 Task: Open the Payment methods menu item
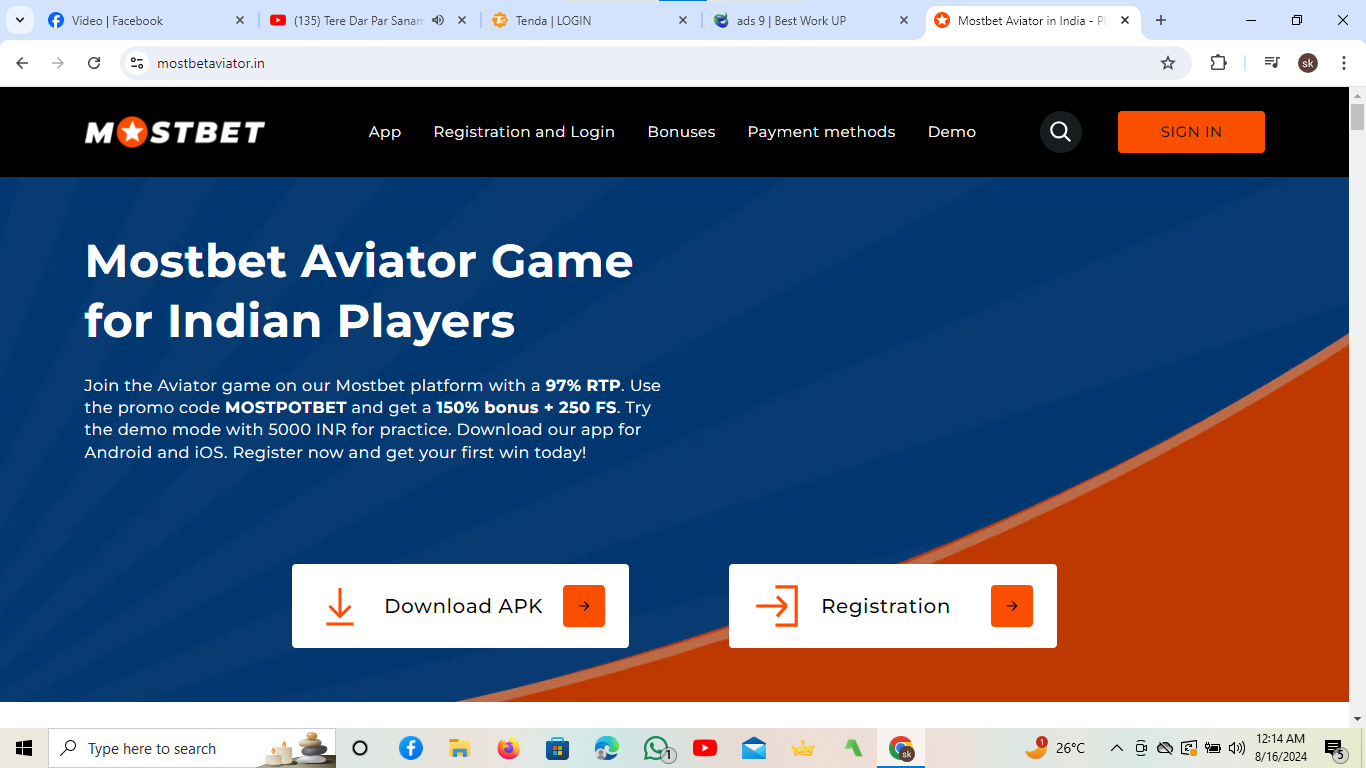click(x=821, y=132)
